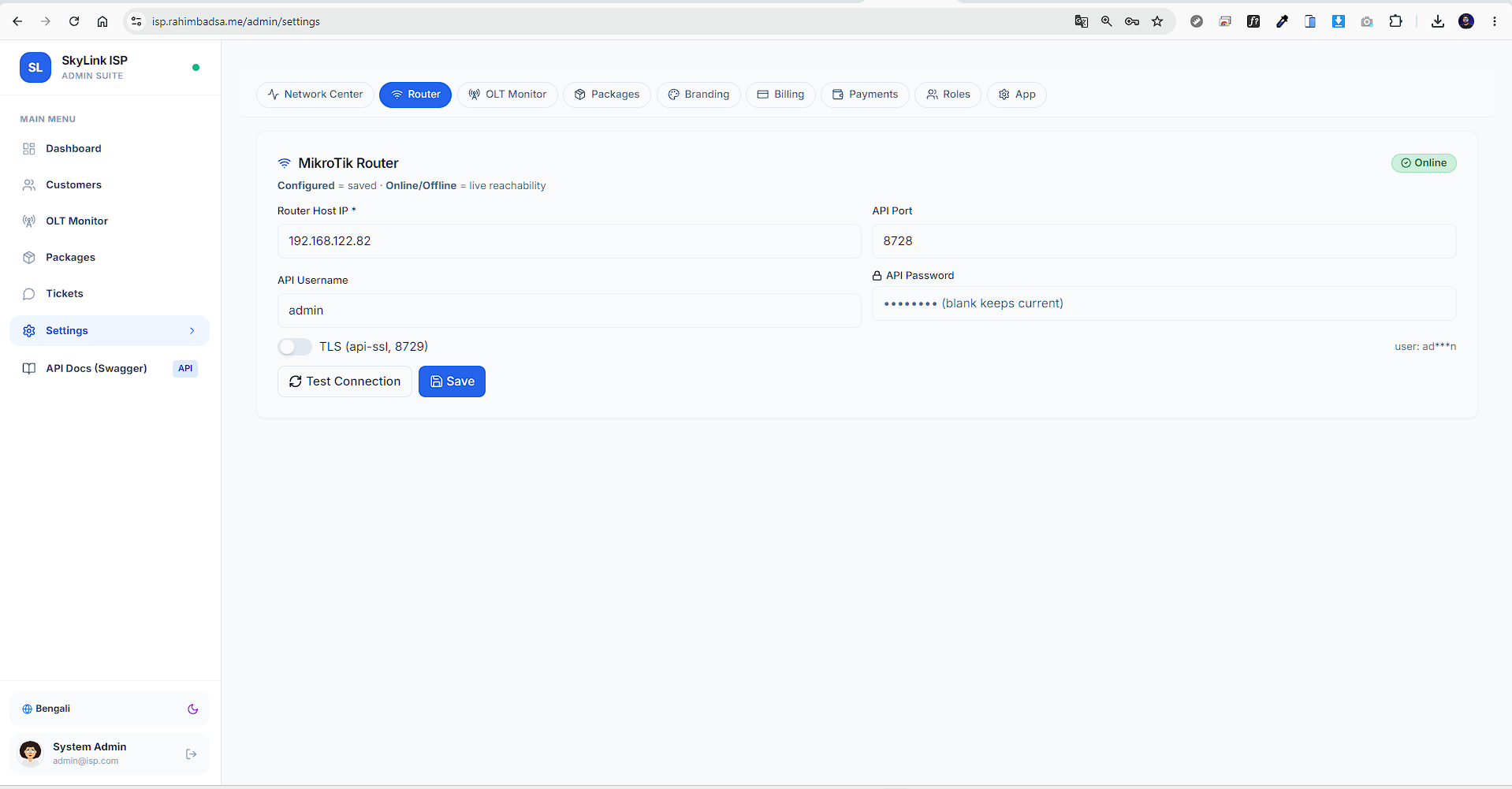Expand the Settings chevron arrow
The height and width of the screenshot is (789, 1512).
(192, 331)
